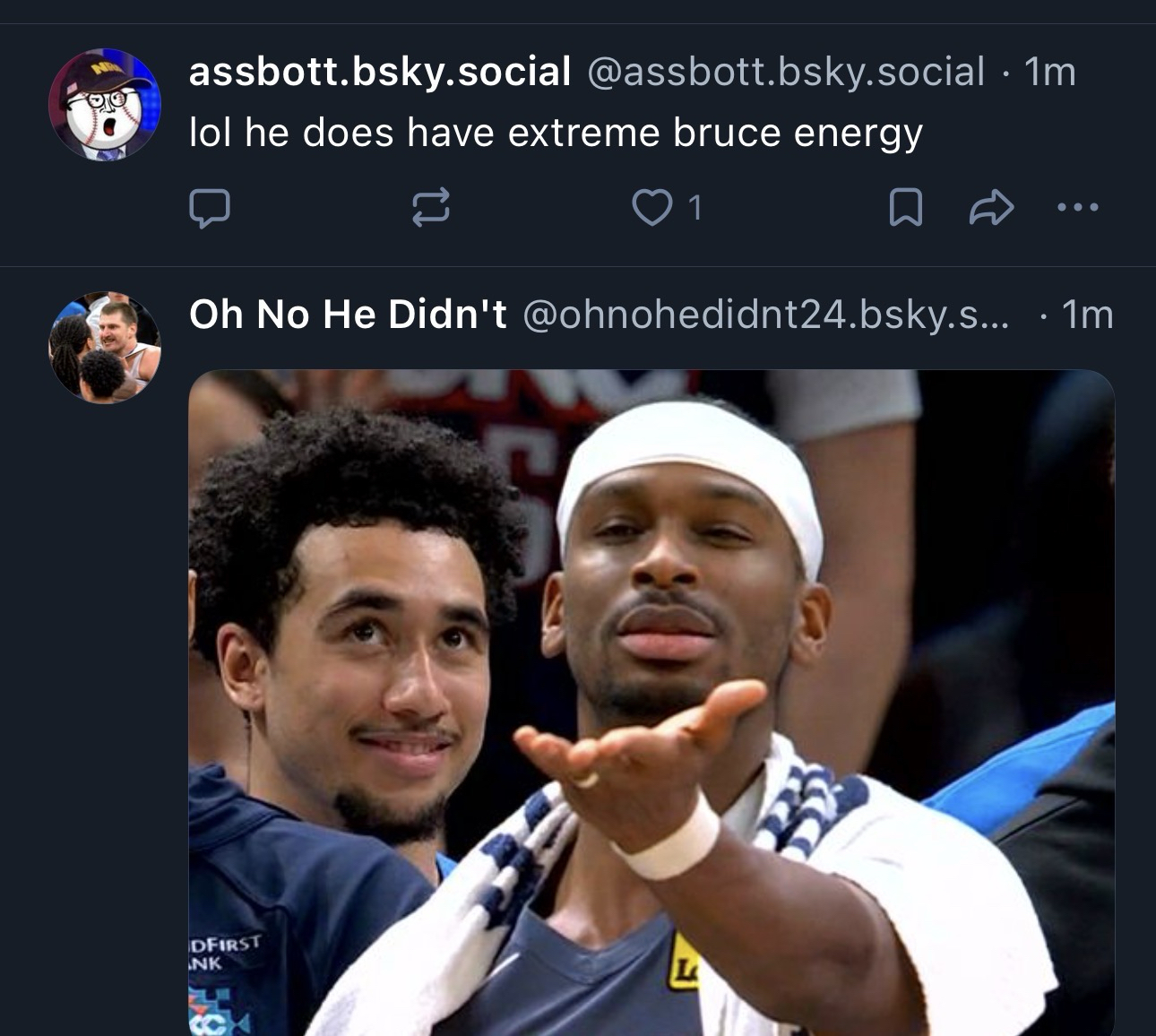Click the 1m timestamp on assbott's post

coord(1049,72)
